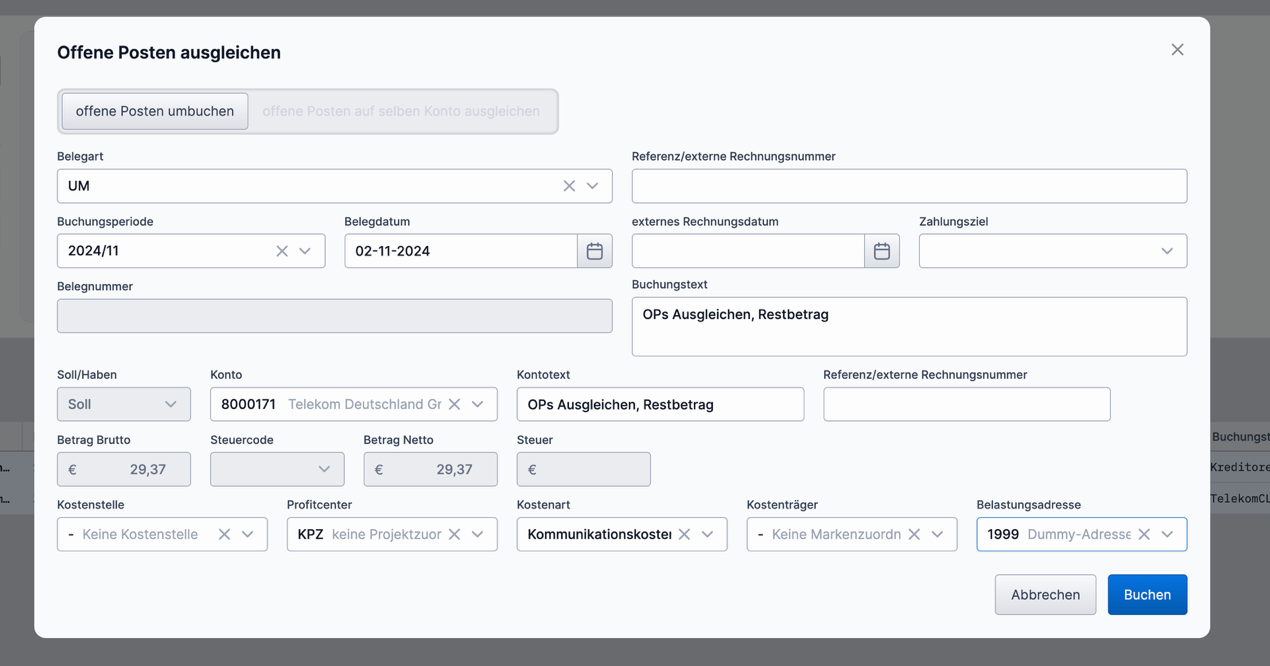
Task: Clear the Konto 8000171 selection
Action: [454, 404]
